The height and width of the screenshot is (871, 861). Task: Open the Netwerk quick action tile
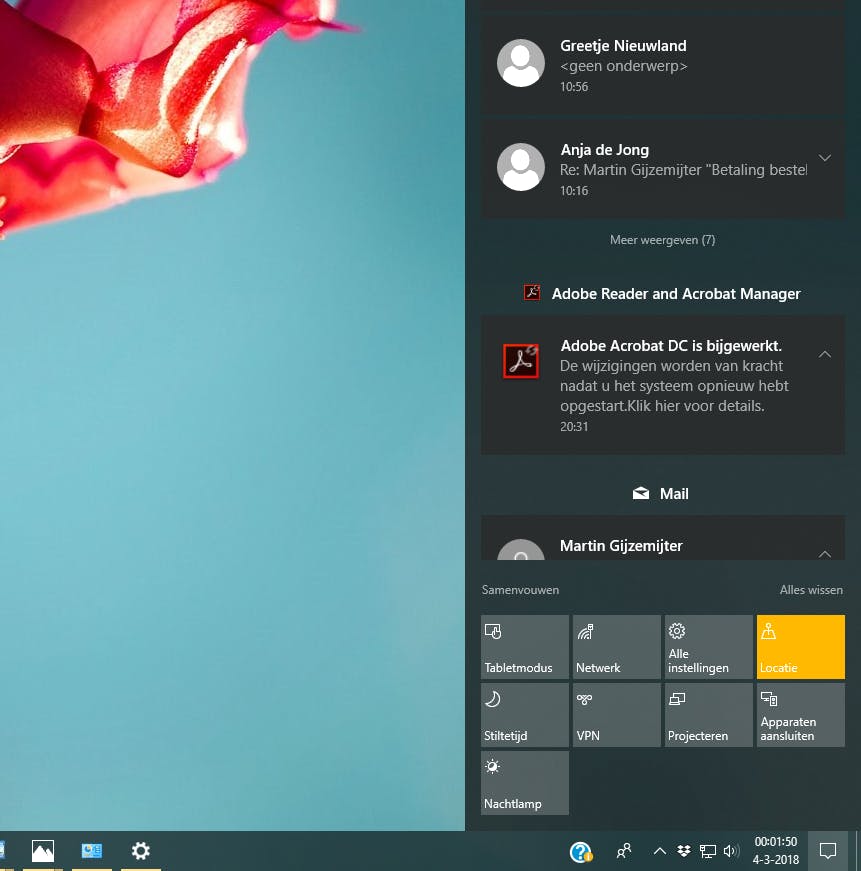pos(617,647)
